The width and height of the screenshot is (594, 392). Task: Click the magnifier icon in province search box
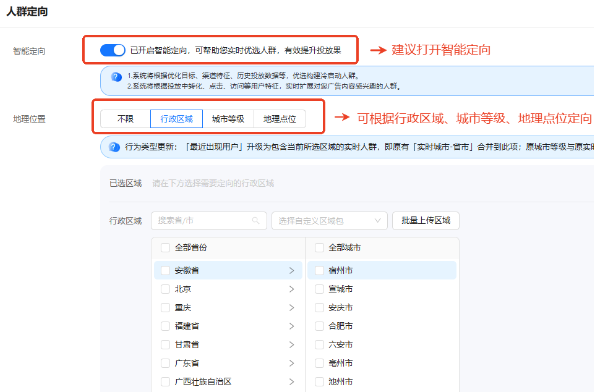(x=256, y=220)
